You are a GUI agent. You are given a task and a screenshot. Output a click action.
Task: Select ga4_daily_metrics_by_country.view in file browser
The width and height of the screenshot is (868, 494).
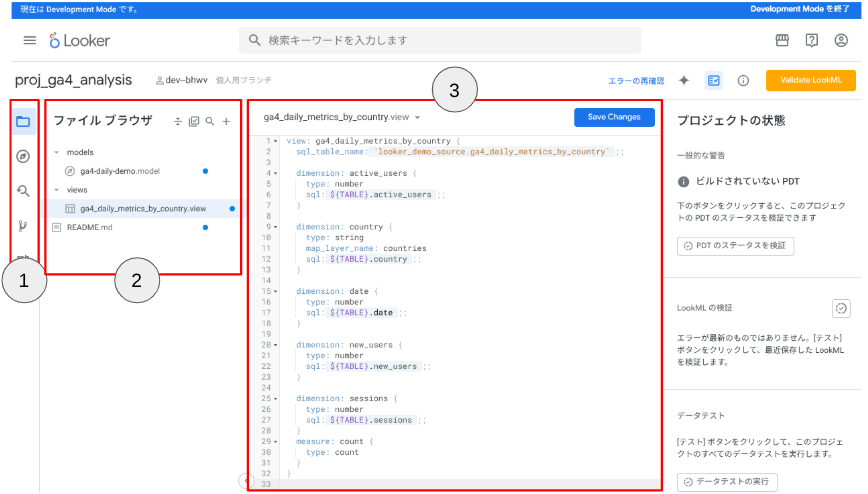143,209
